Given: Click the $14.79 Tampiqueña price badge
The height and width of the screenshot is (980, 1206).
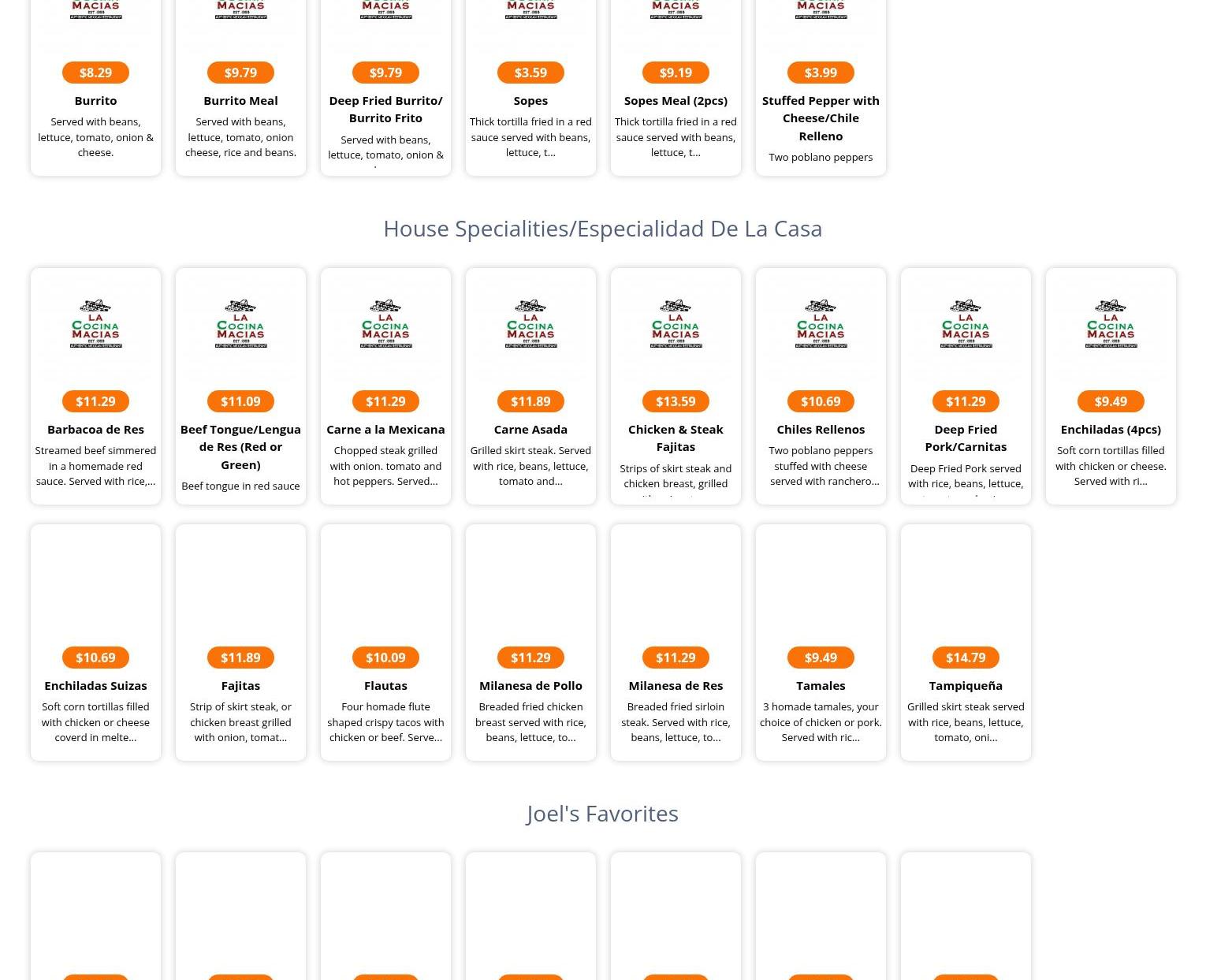Looking at the screenshot, I should click(966, 658).
